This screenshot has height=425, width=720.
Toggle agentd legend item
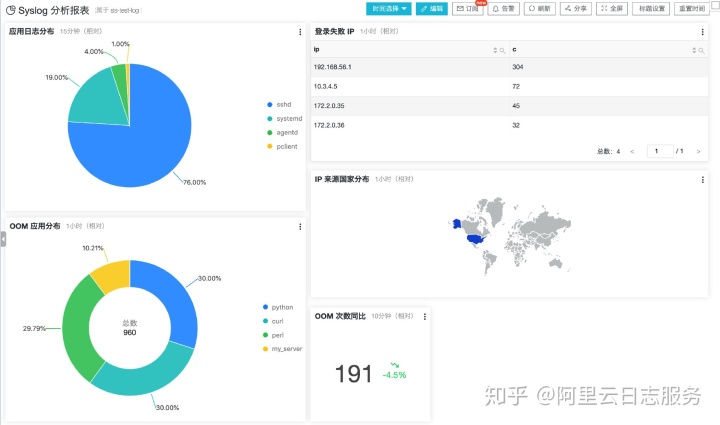[x=282, y=133]
